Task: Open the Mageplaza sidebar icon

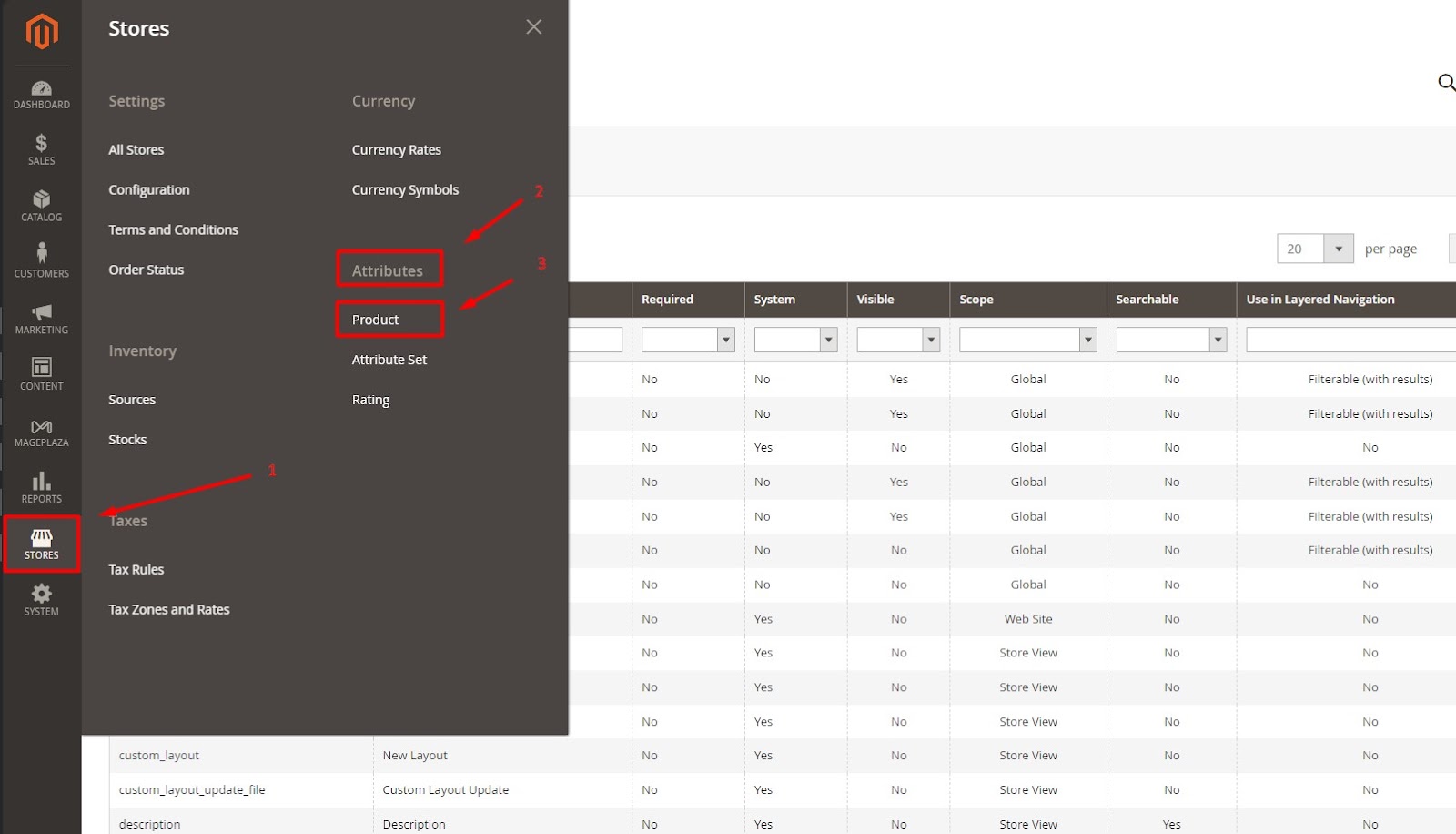Action: coord(41,432)
